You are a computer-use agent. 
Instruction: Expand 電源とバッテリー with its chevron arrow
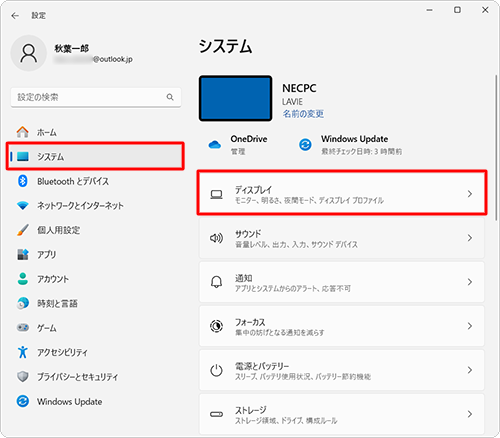coord(470,370)
